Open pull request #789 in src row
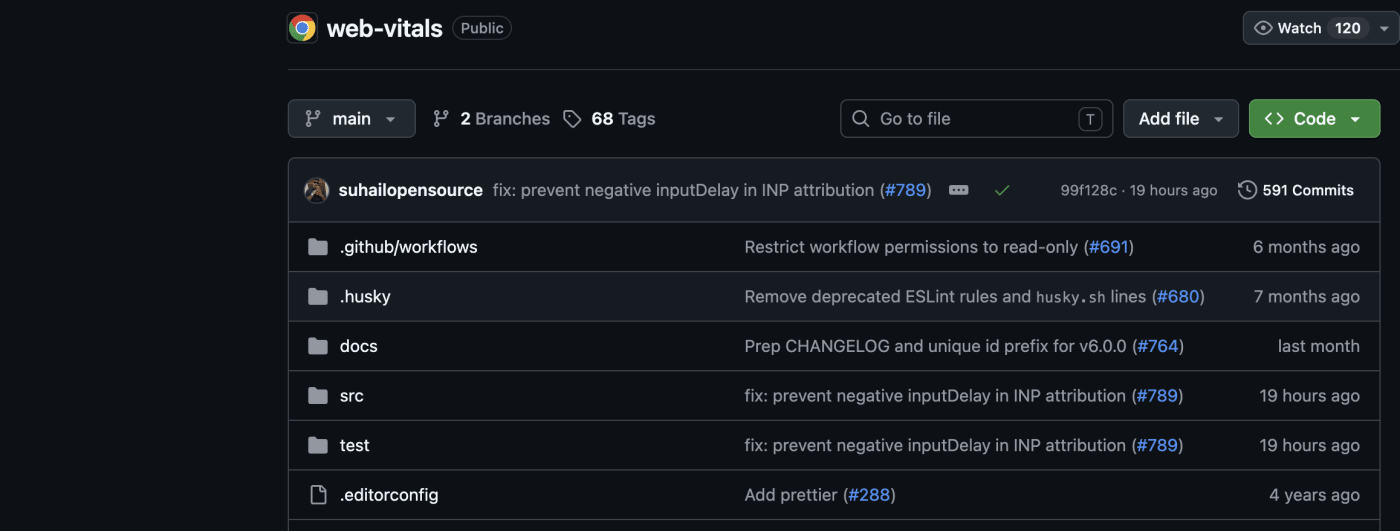Screen dimensions: 1400x531 (x=1158, y=396)
